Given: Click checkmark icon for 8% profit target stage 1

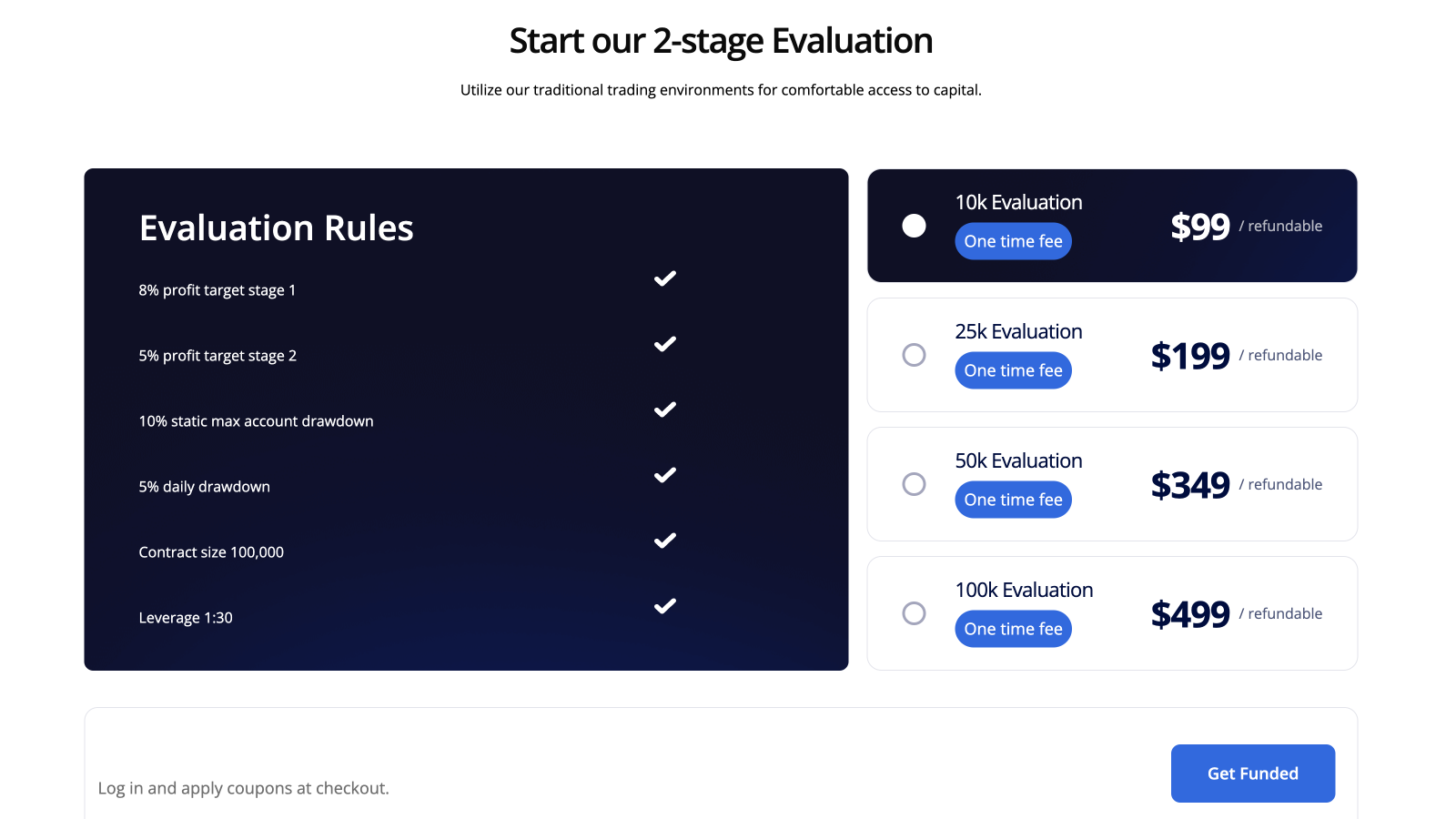Looking at the screenshot, I should pyautogui.click(x=665, y=278).
